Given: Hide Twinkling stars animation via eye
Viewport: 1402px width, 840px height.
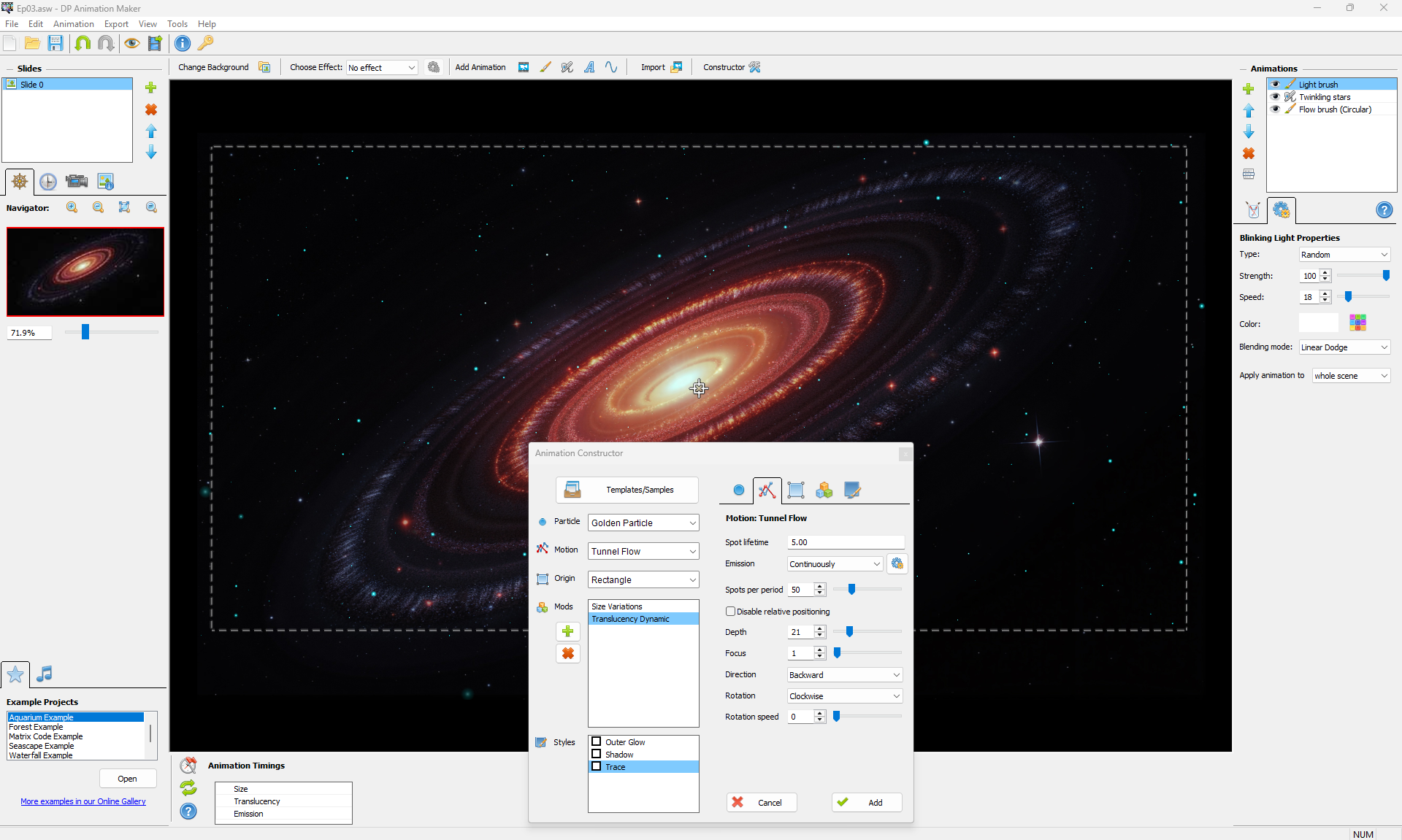Looking at the screenshot, I should pos(1276,97).
